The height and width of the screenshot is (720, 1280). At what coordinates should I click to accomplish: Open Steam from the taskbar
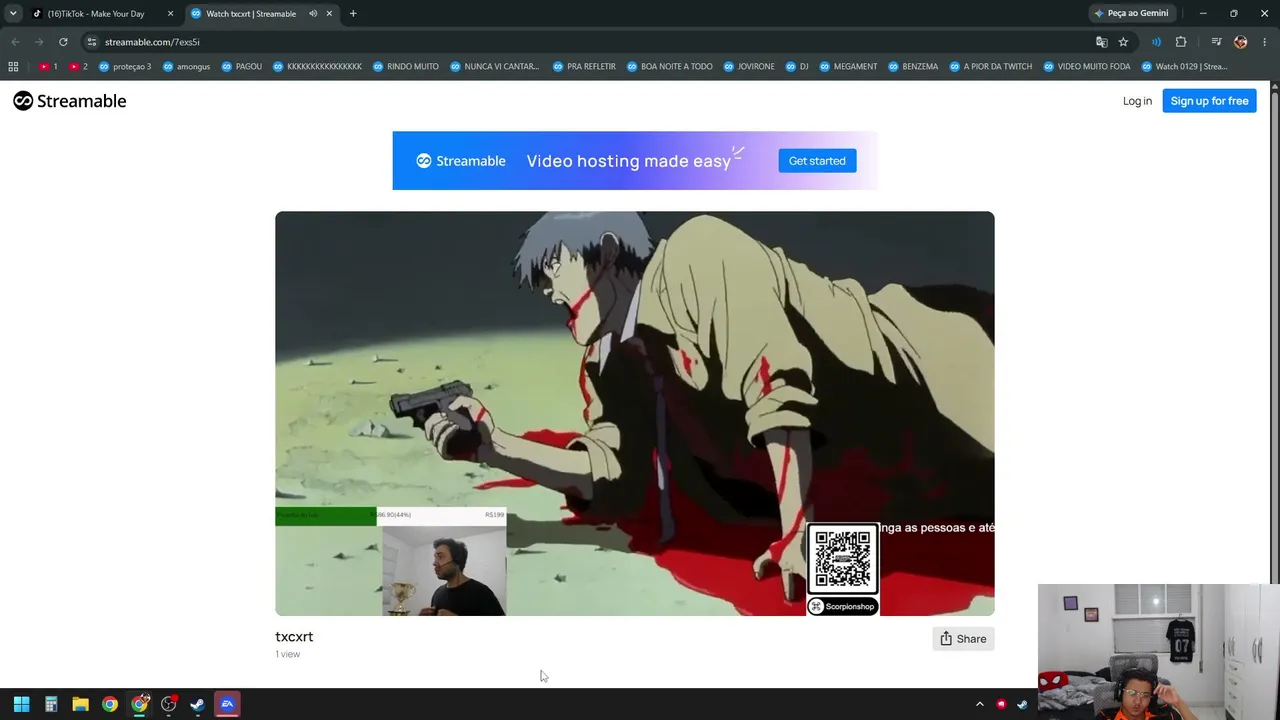point(198,704)
